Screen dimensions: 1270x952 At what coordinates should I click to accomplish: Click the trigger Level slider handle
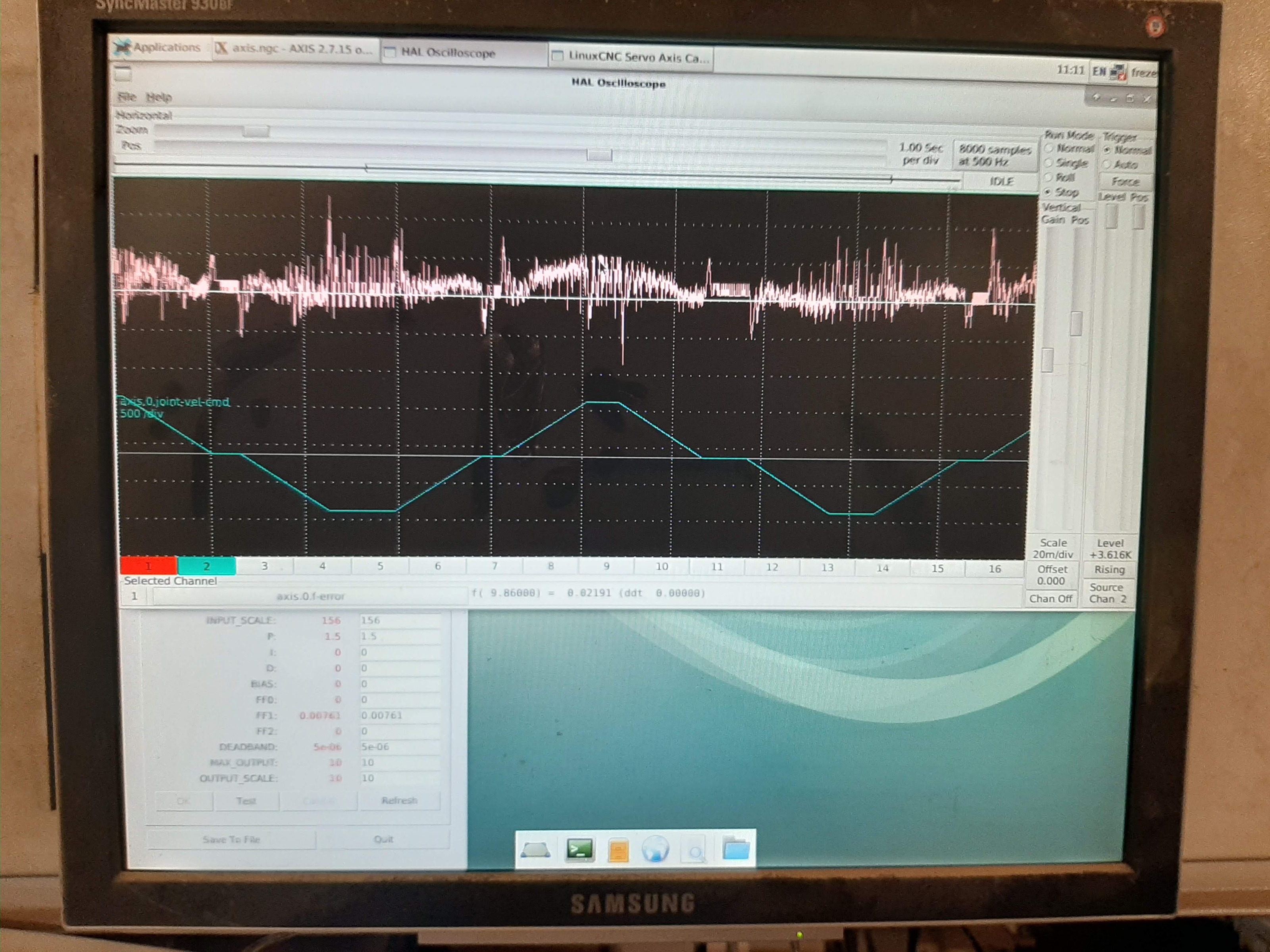pos(1112,217)
